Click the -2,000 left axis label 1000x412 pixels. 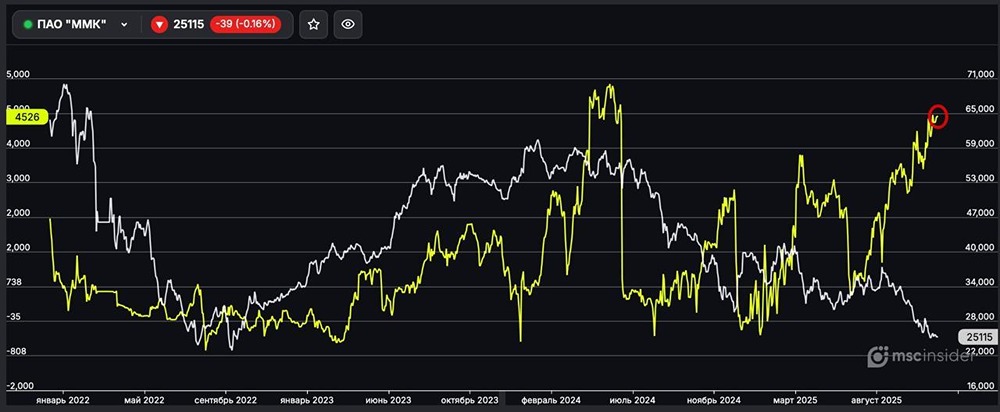pyautogui.click(x=18, y=386)
